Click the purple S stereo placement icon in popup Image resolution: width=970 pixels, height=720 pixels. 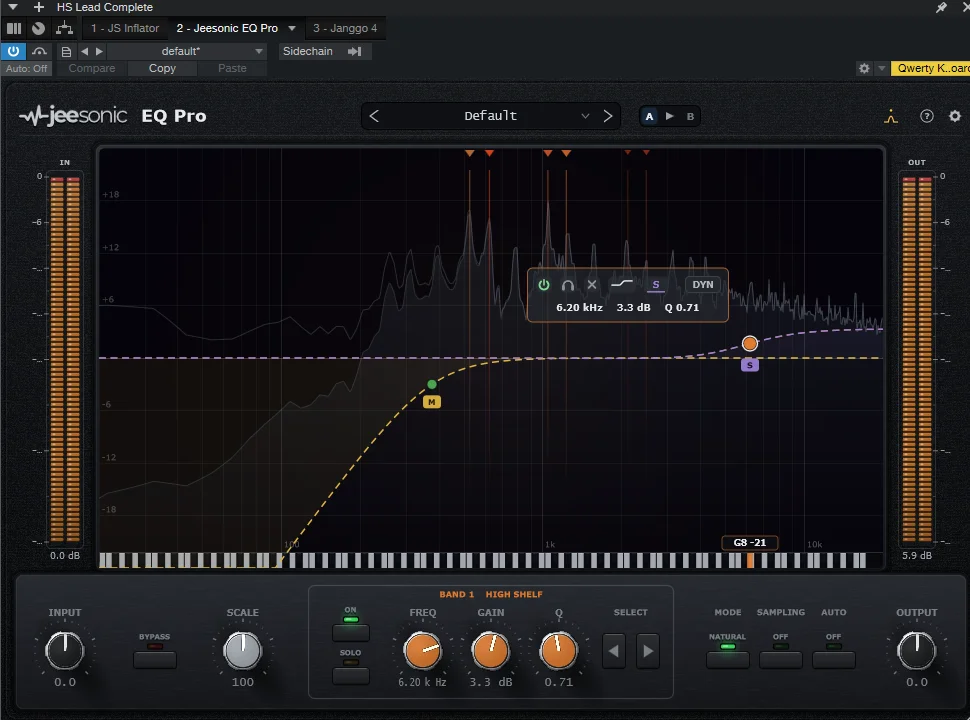[x=656, y=285]
